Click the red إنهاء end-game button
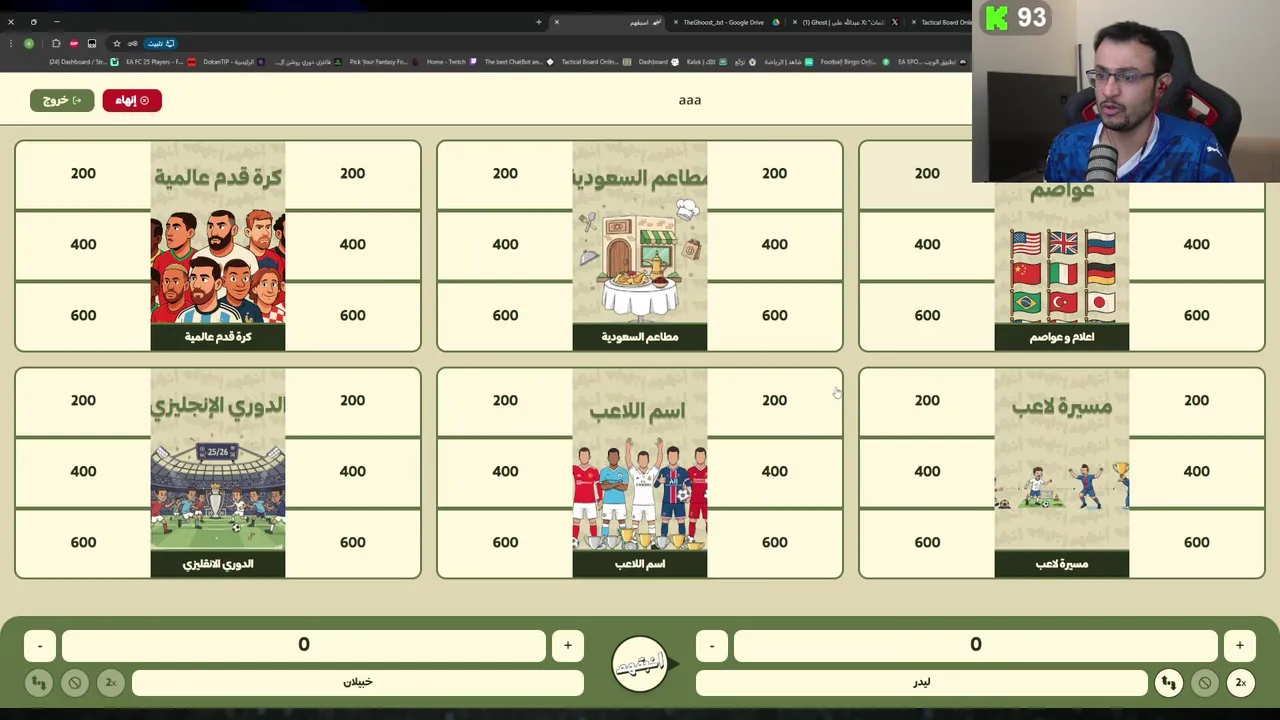1280x720 pixels. pyautogui.click(x=131, y=100)
